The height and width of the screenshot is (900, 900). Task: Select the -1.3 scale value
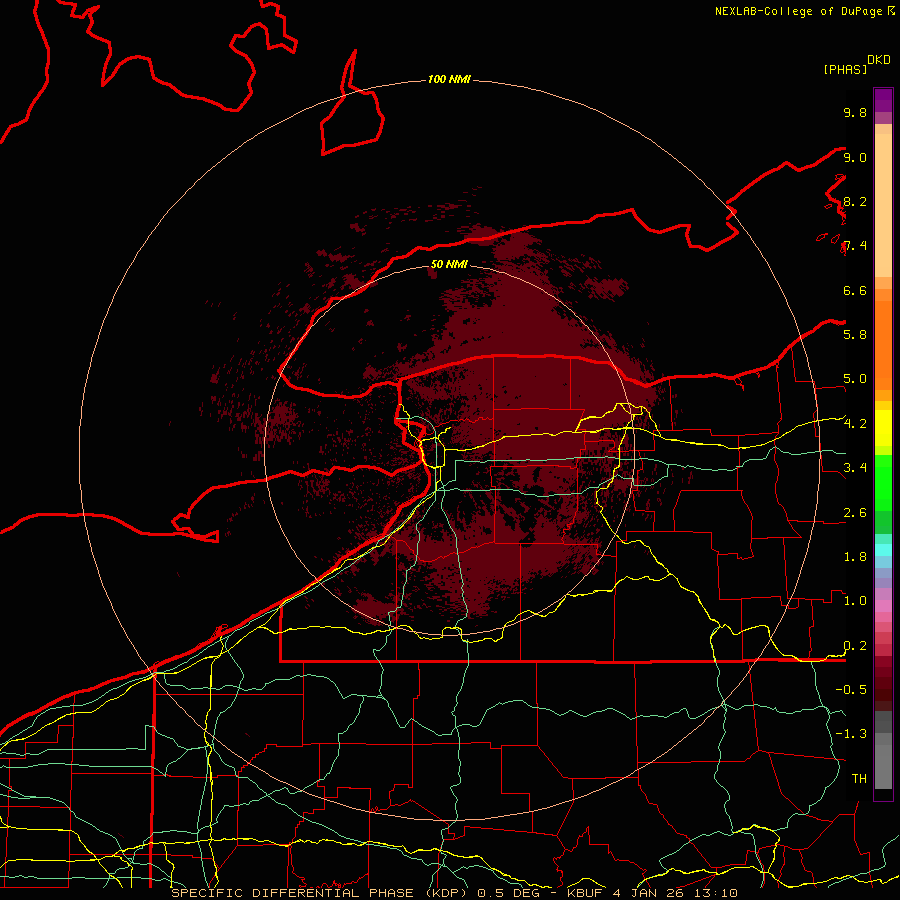pyautogui.click(x=851, y=734)
